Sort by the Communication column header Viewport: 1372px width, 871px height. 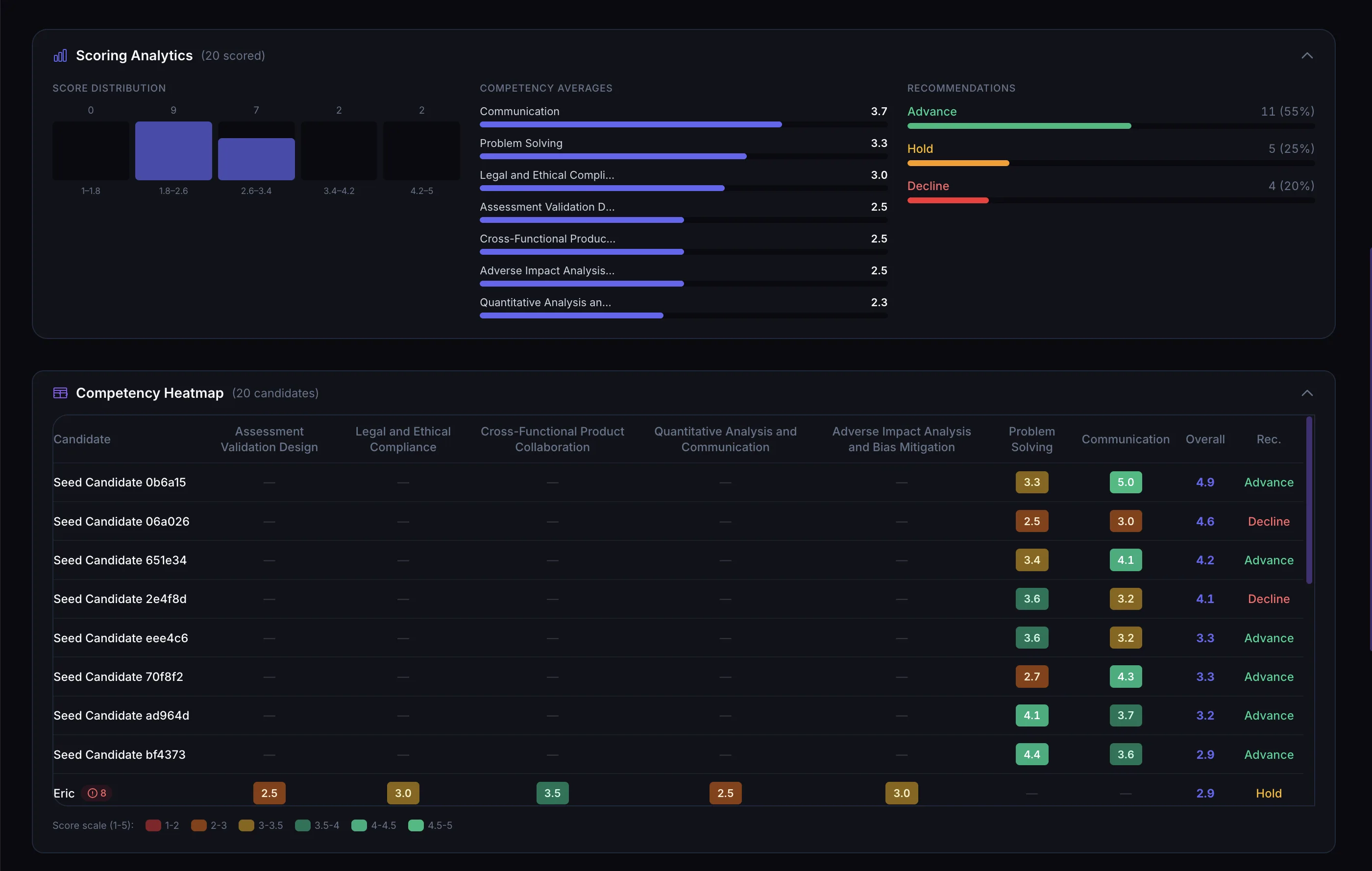1126,439
